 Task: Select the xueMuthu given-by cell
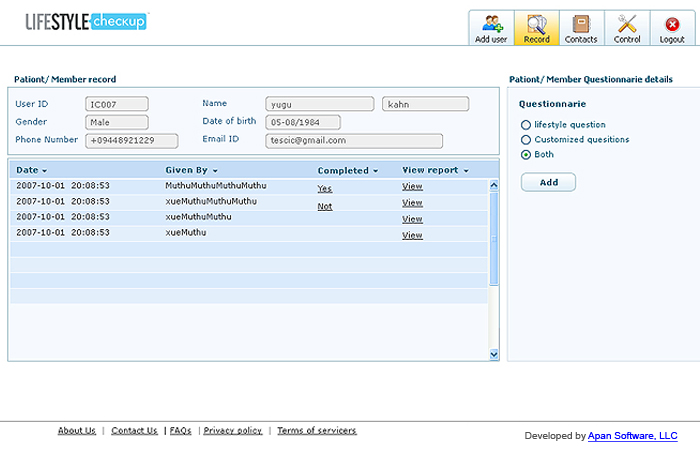click(186, 233)
